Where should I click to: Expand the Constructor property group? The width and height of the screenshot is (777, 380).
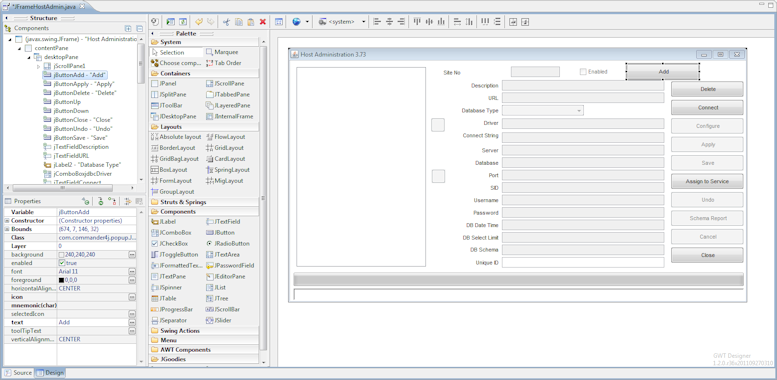7,220
